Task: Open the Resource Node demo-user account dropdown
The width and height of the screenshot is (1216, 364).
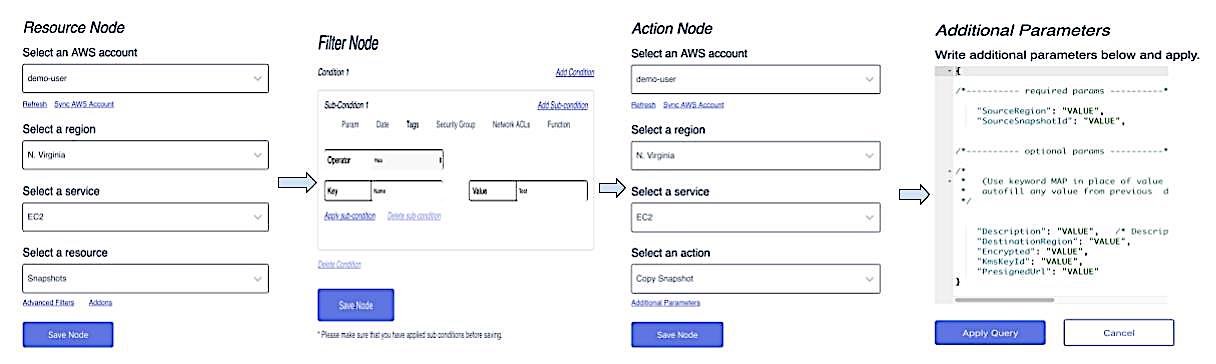Action: pyautogui.click(x=146, y=78)
